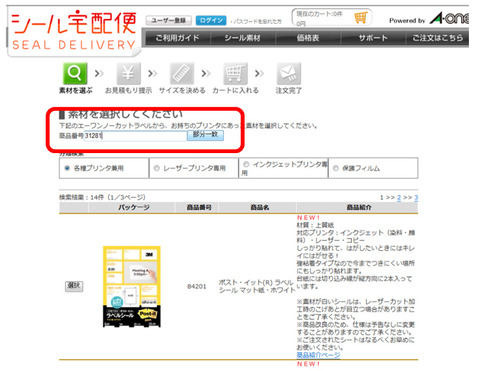
Task: Open the 商品紹介ページ link
Action: pyautogui.click(x=318, y=355)
